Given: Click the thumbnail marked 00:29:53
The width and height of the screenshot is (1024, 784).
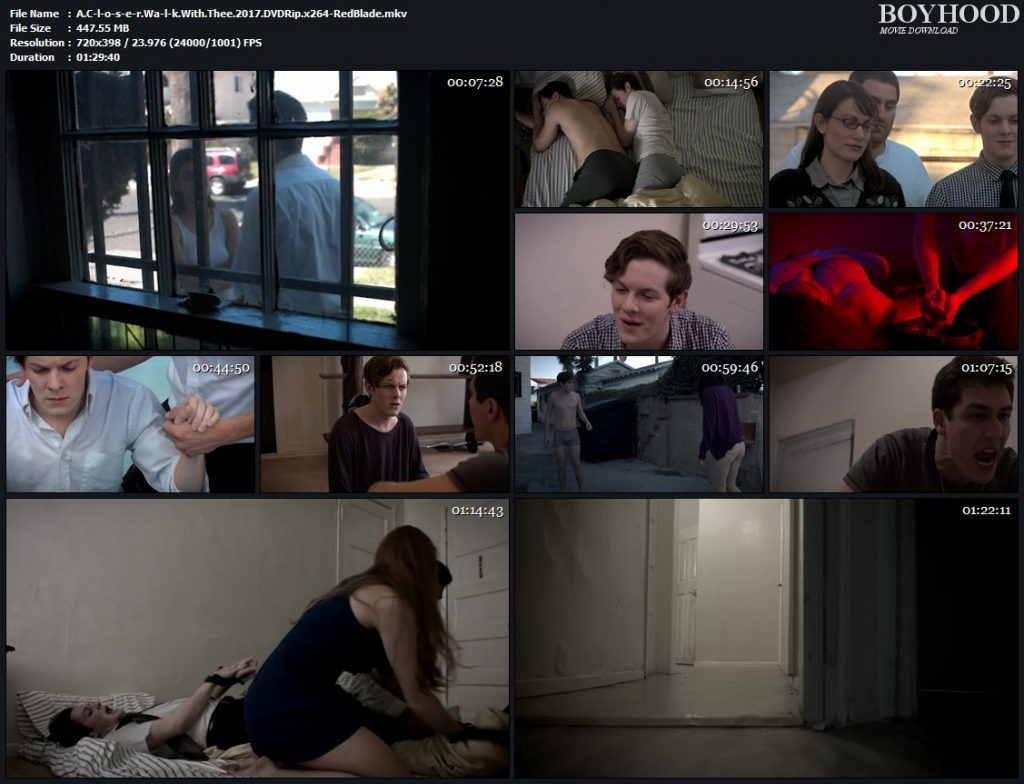Looking at the screenshot, I should pyautogui.click(x=638, y=281).
